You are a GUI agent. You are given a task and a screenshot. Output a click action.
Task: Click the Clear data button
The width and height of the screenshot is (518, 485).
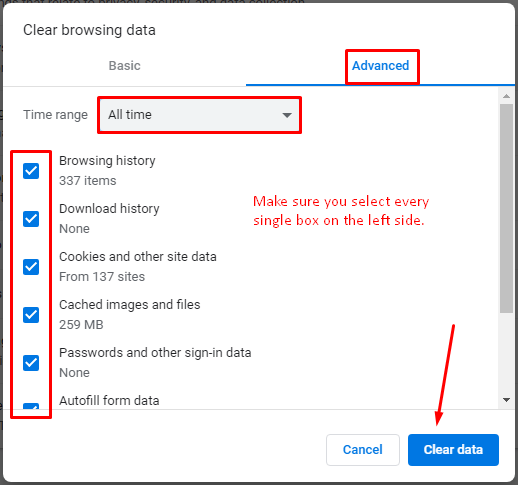click(453, 450)
